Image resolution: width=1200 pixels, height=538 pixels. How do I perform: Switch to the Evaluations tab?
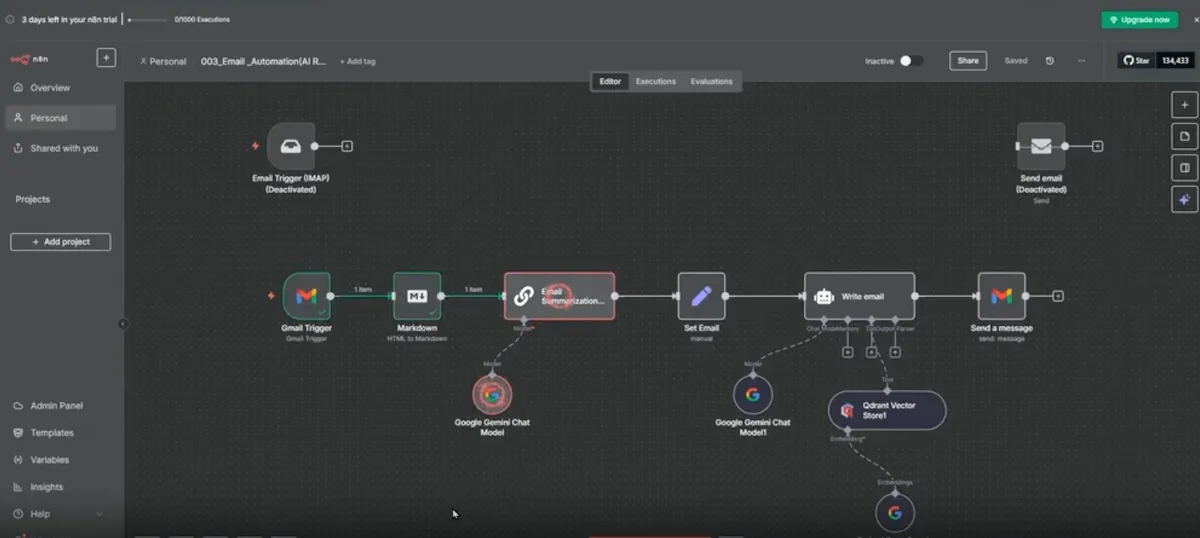click(x=711, y=81)
